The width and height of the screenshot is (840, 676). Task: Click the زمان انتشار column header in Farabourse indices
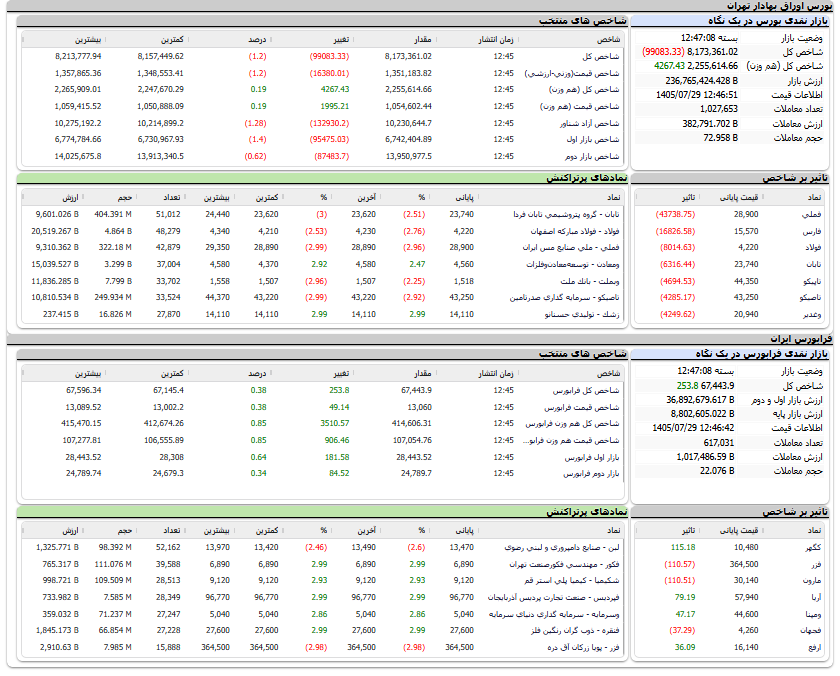(496, 373)
